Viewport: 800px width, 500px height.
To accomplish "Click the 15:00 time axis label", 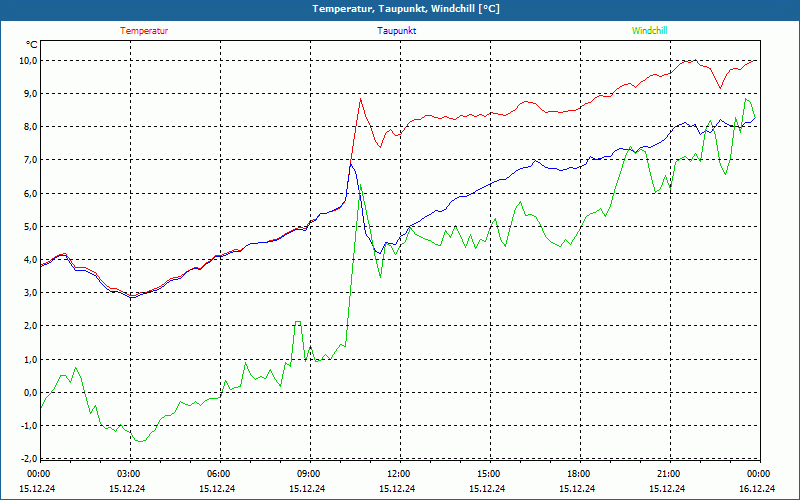I will click(489, 474).
